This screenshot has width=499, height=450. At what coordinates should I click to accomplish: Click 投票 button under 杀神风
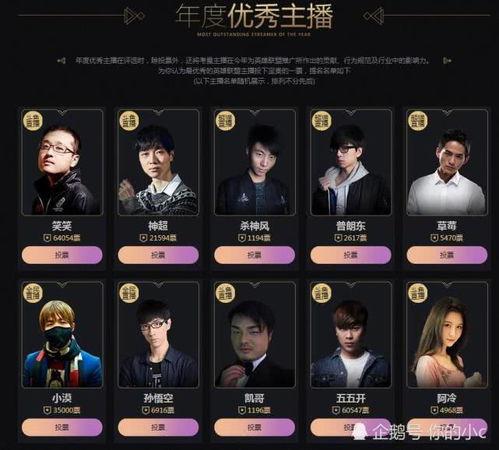[x=254, y=255]
